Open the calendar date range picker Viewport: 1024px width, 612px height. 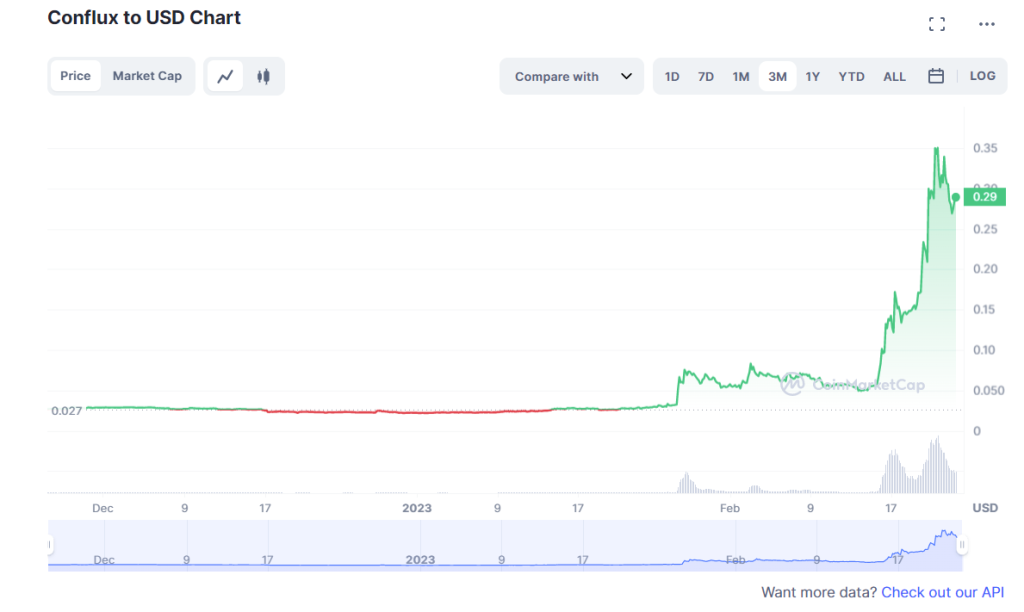pos(935,76)
